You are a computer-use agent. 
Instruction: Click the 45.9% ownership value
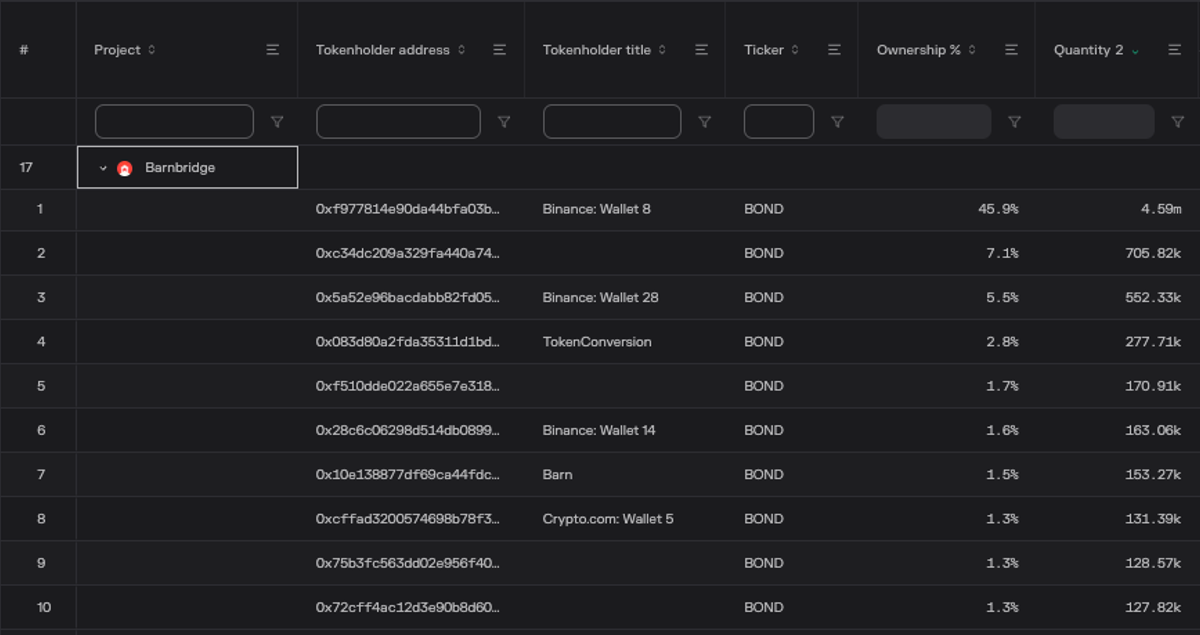998,209
